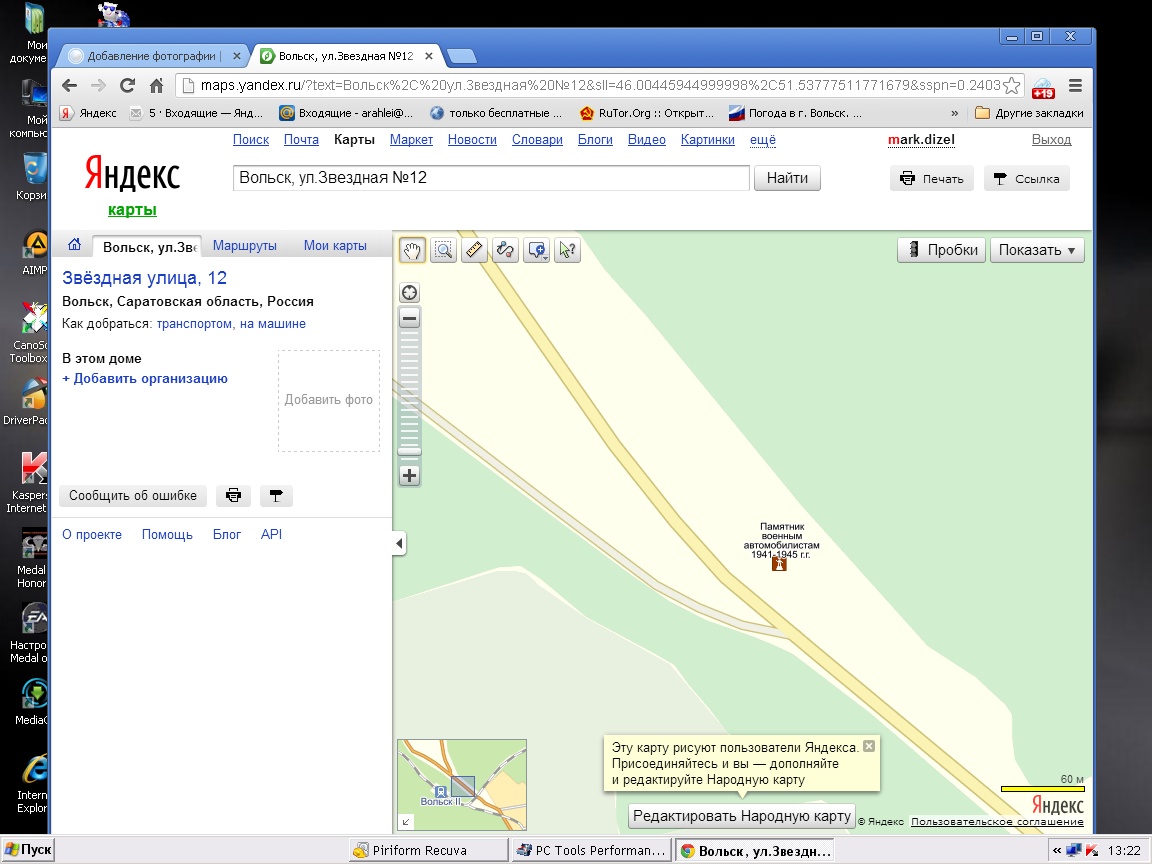The height and width of the screenshot is (864, 1152).
Task: Zoom in with the plus button
Action: tap(409, 475)
